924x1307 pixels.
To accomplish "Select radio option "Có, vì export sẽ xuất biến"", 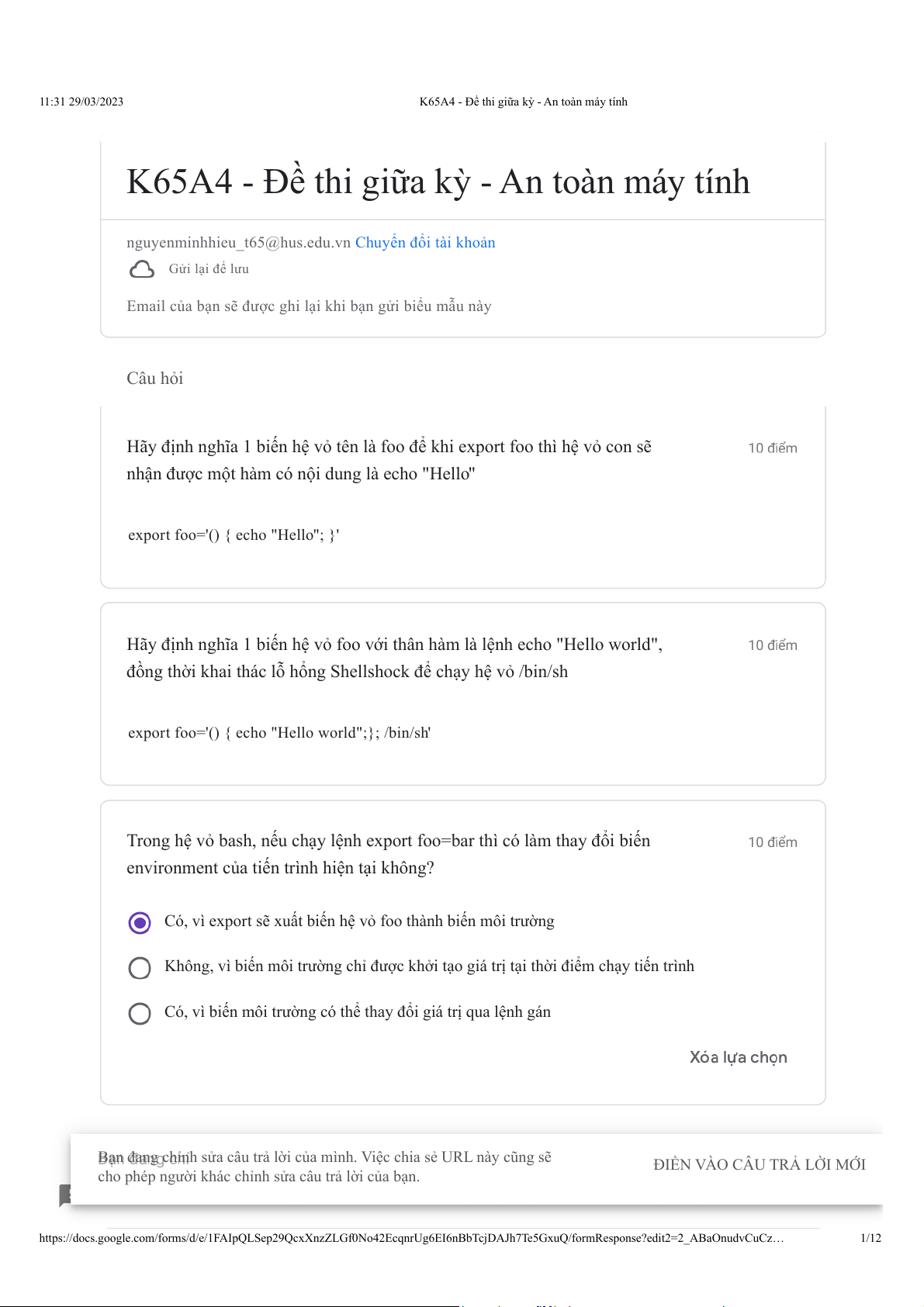I will tap(140, 922).
